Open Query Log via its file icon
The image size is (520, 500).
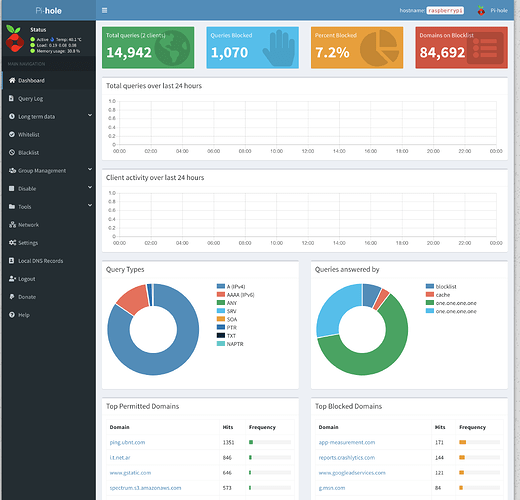tap(11, 98)
